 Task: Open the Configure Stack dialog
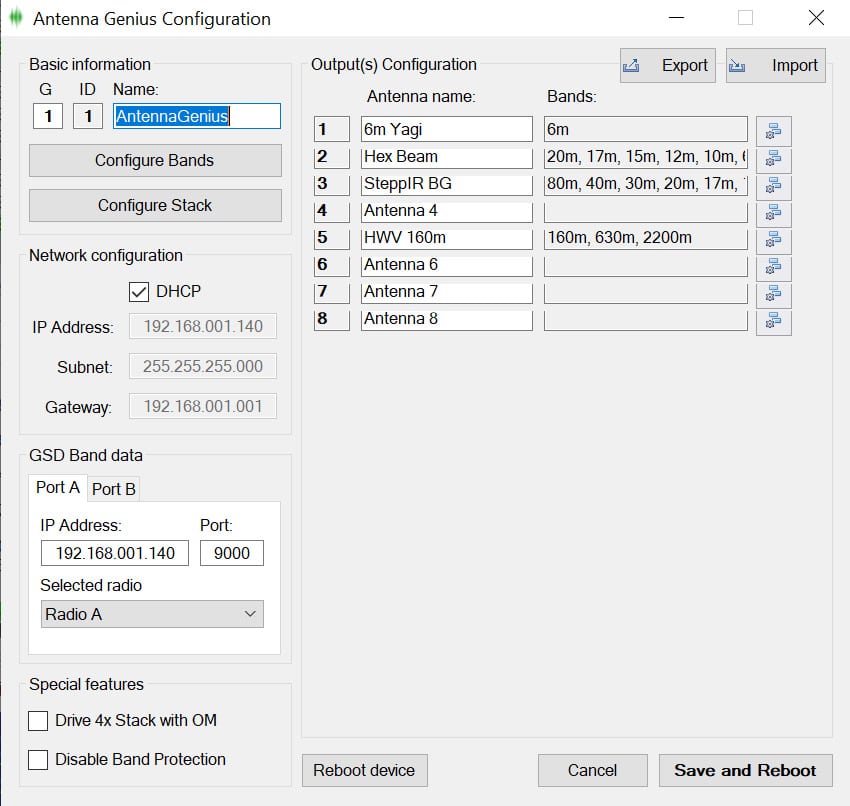[155, 205]
